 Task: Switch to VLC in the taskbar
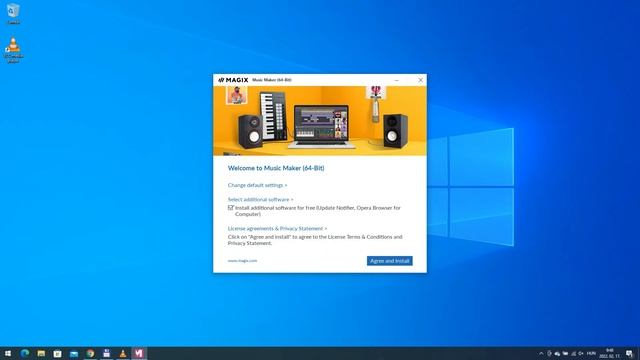point(123,353)
